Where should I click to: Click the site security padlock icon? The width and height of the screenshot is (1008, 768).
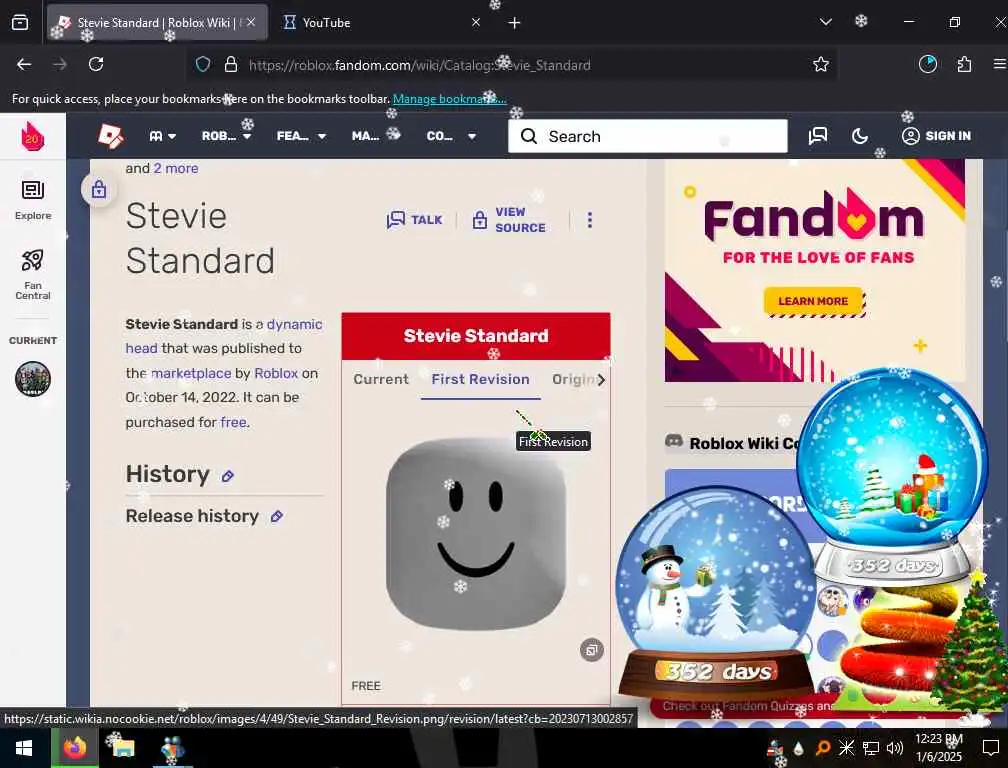point(231,64)
